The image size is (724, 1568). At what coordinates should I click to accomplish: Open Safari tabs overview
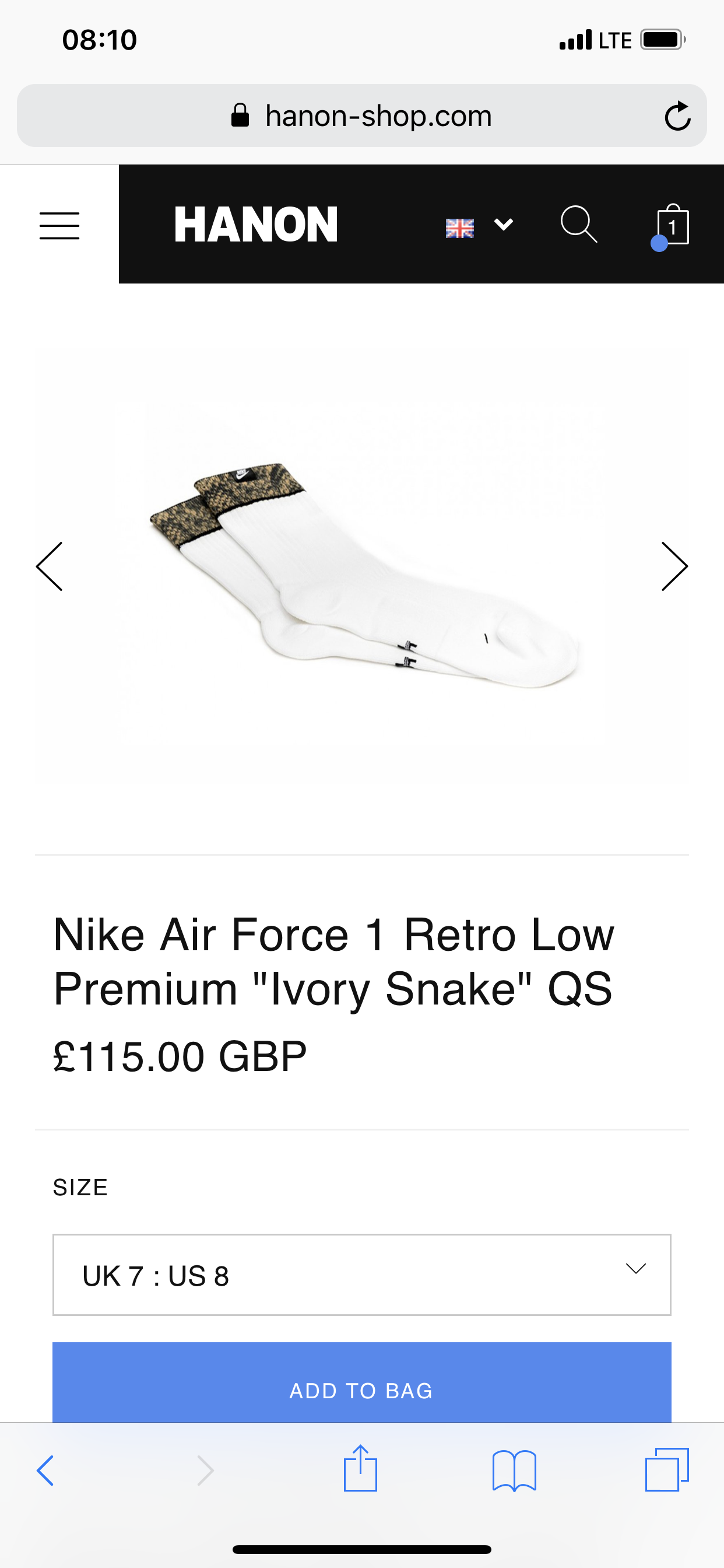coord(667,1469)
